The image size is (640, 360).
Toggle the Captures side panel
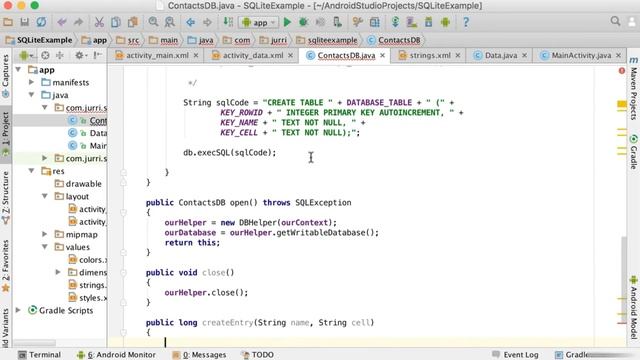(6, 75)
